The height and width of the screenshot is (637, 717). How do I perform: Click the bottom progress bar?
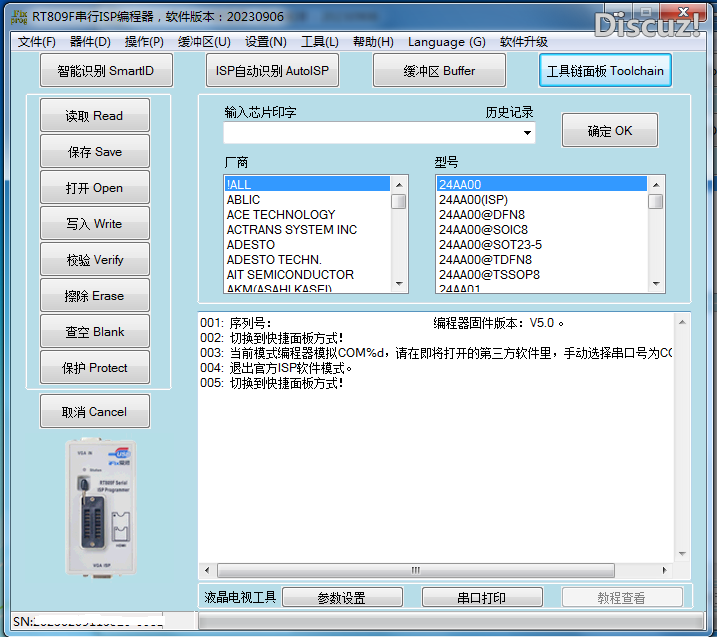point(451,621)
